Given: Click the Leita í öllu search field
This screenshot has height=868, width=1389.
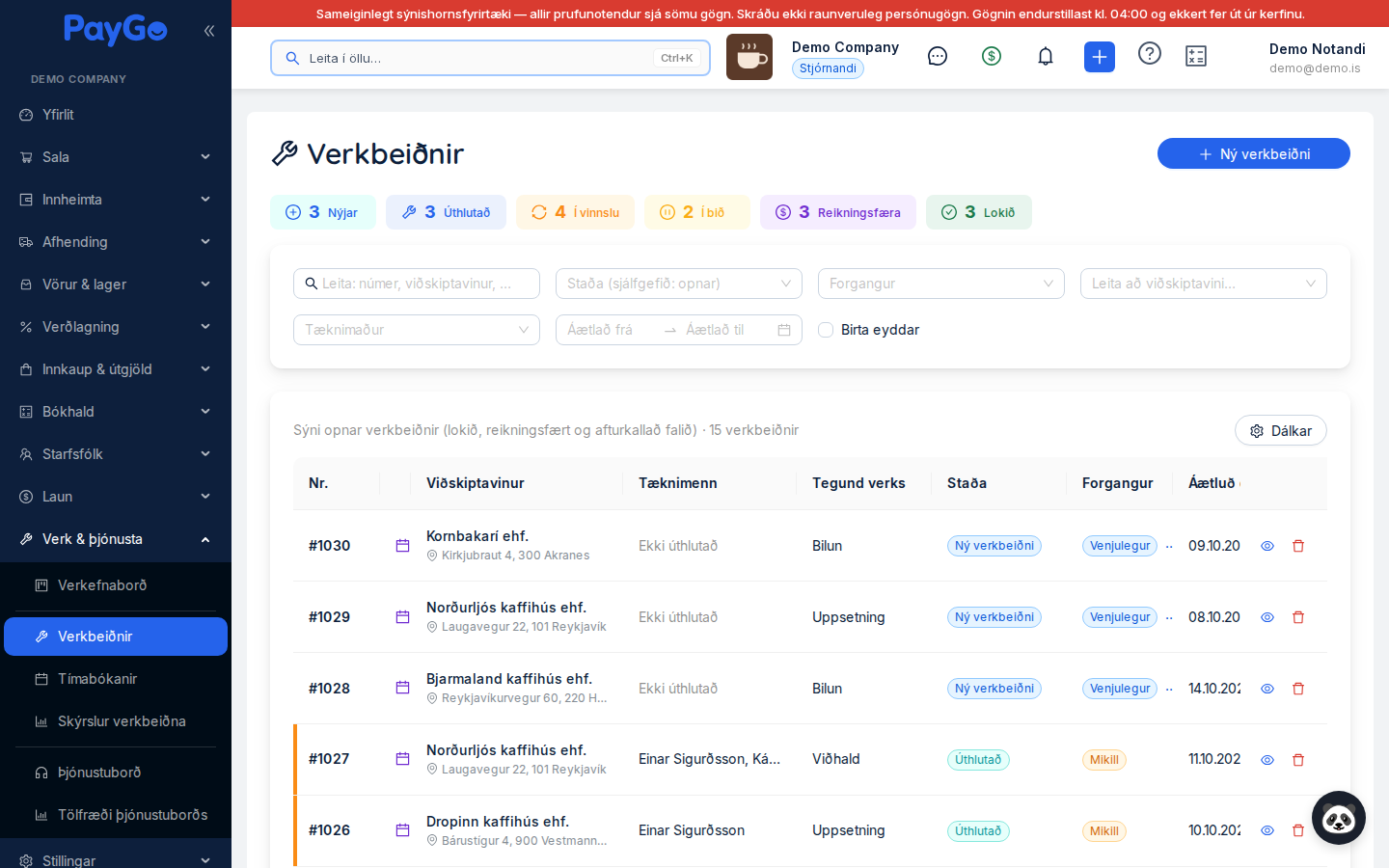Looking at the screenshot, I should 490,58.
